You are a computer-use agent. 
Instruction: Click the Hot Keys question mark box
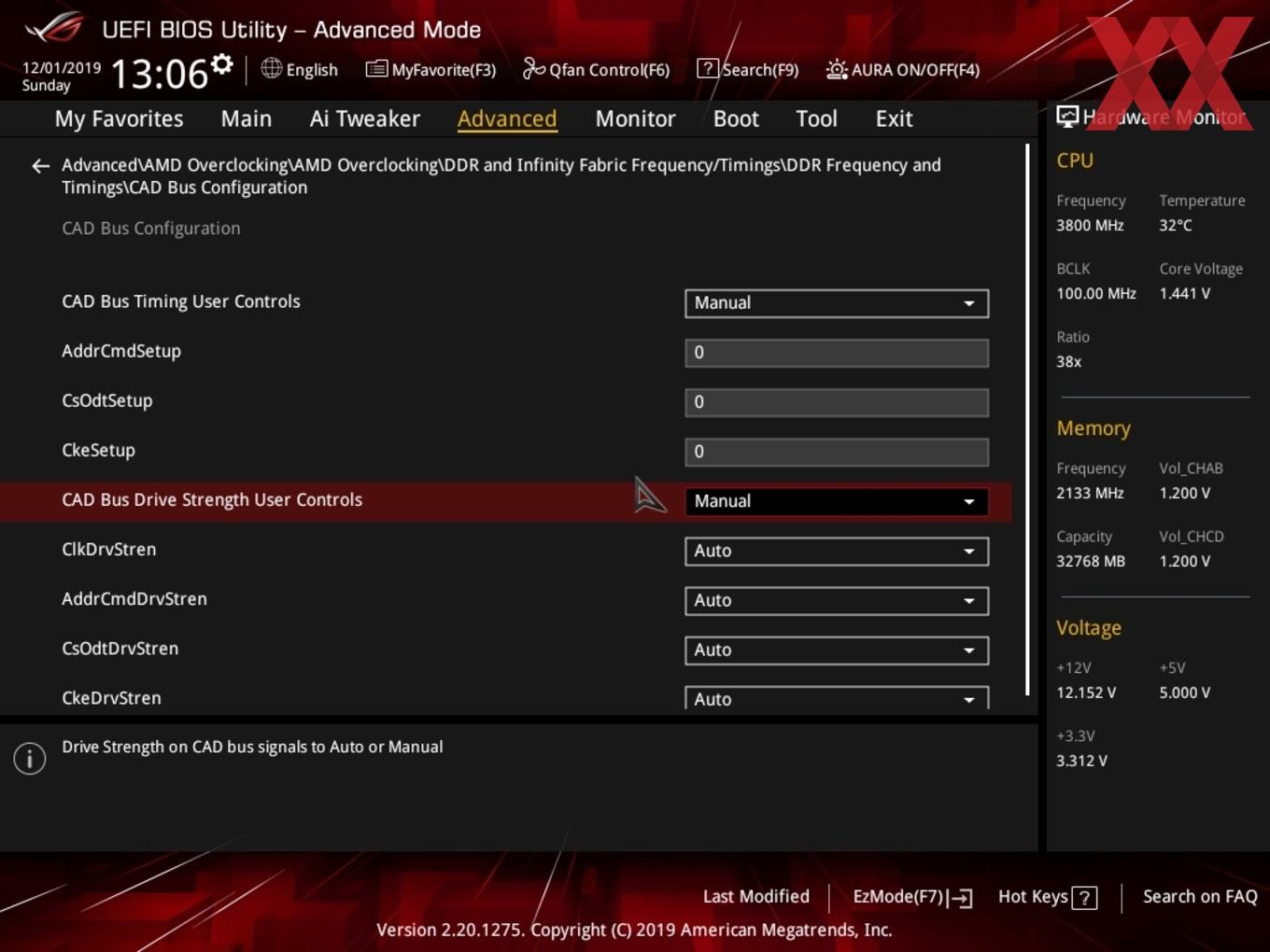[1084, 898]
